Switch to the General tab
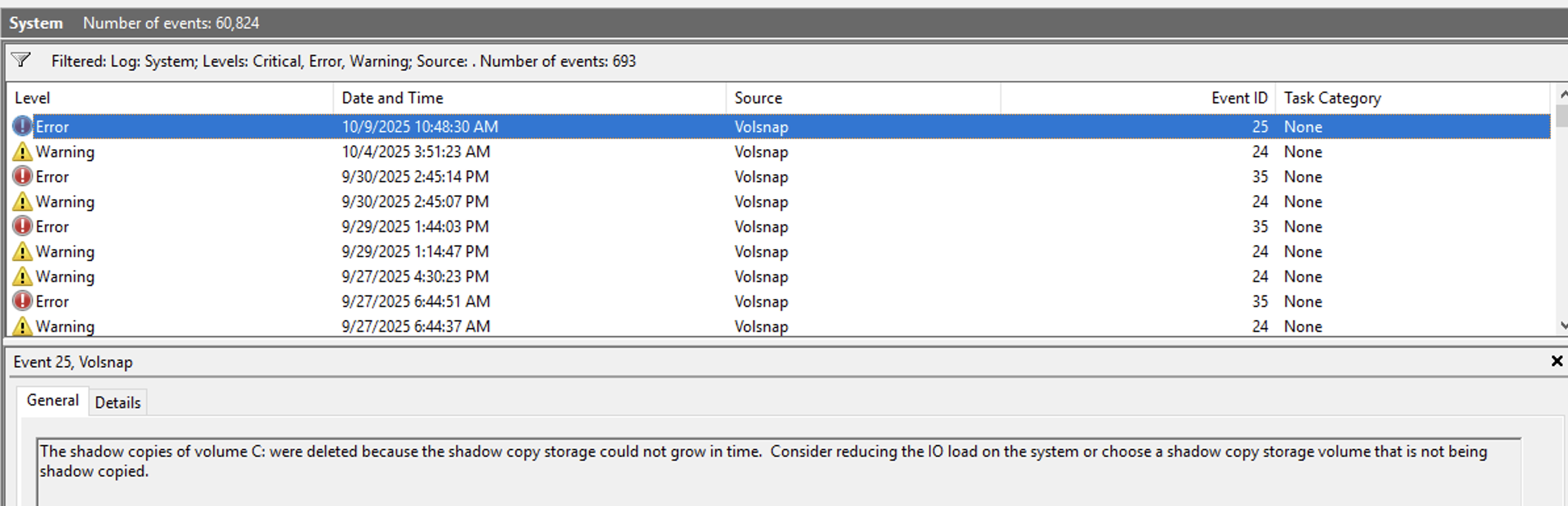1568x506 pixels. (x=53, y=401)
